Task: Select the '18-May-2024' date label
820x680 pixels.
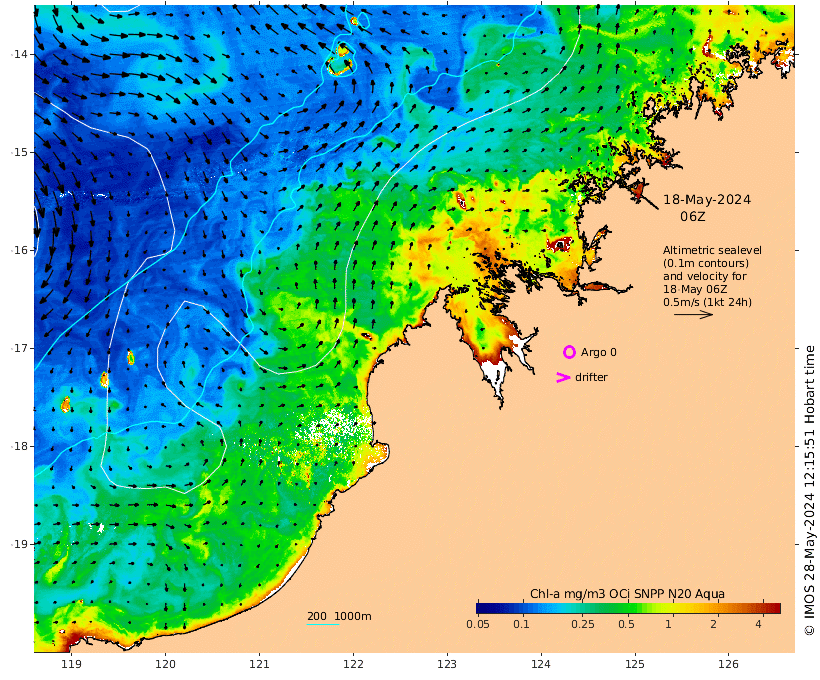Action: pyautogui.click(x=707, y=200)
